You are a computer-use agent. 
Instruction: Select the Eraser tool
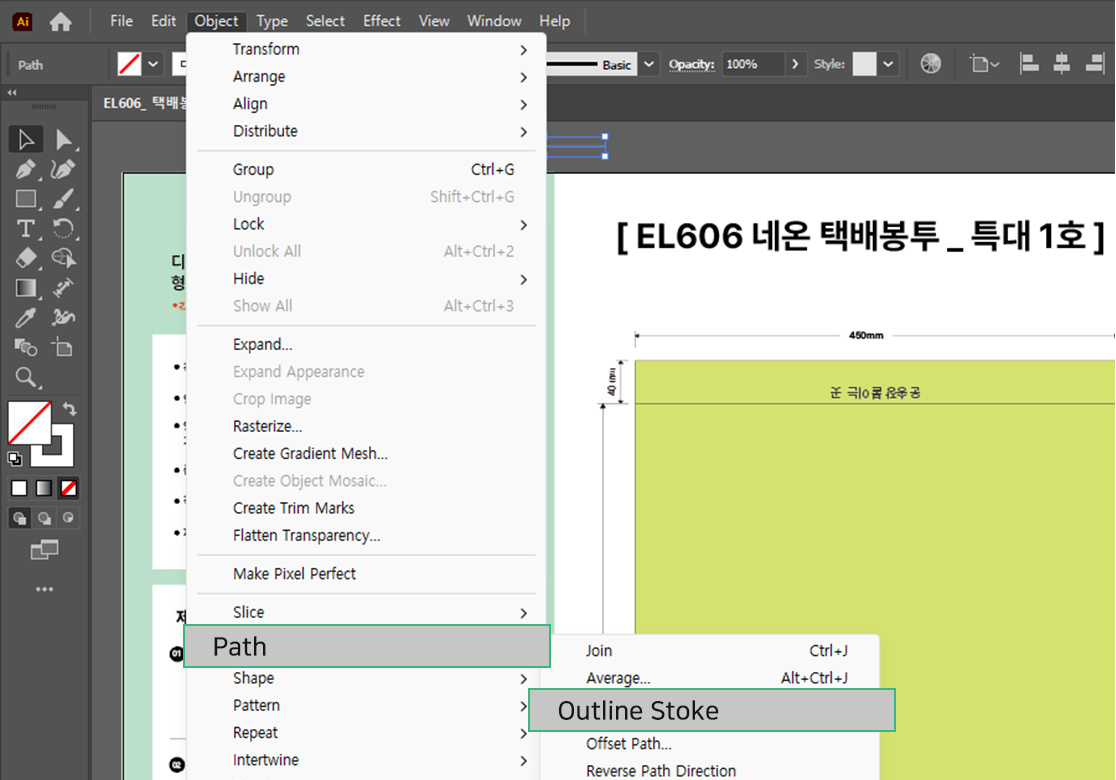[x=26, y=258]
